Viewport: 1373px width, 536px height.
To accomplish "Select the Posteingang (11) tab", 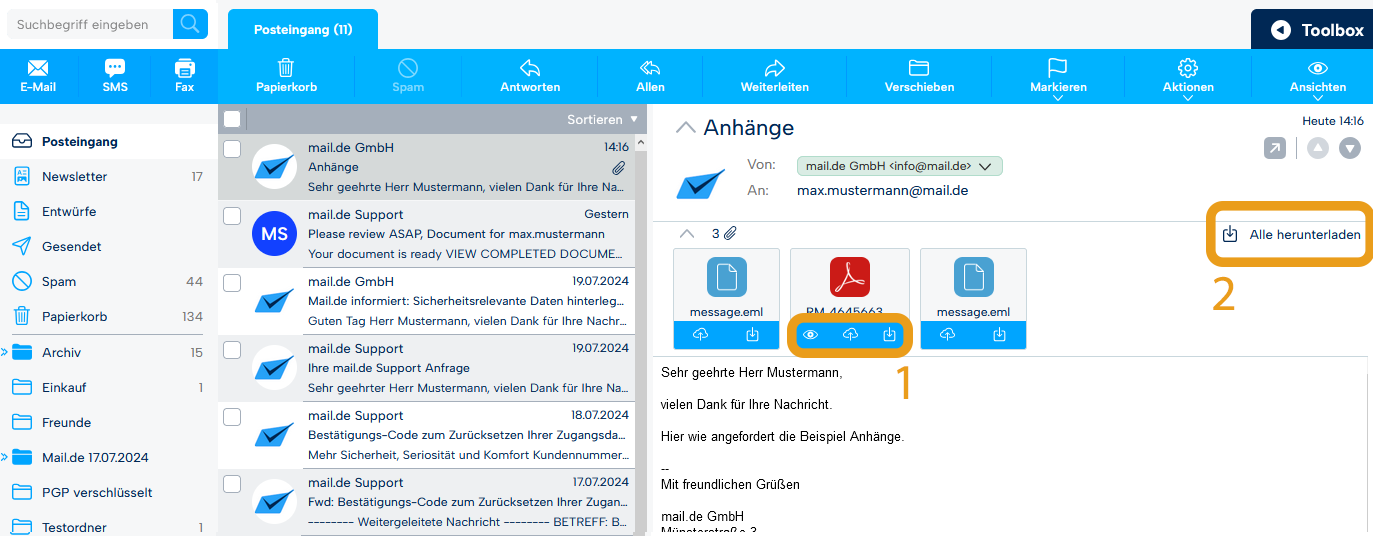I will click(303, 30).
